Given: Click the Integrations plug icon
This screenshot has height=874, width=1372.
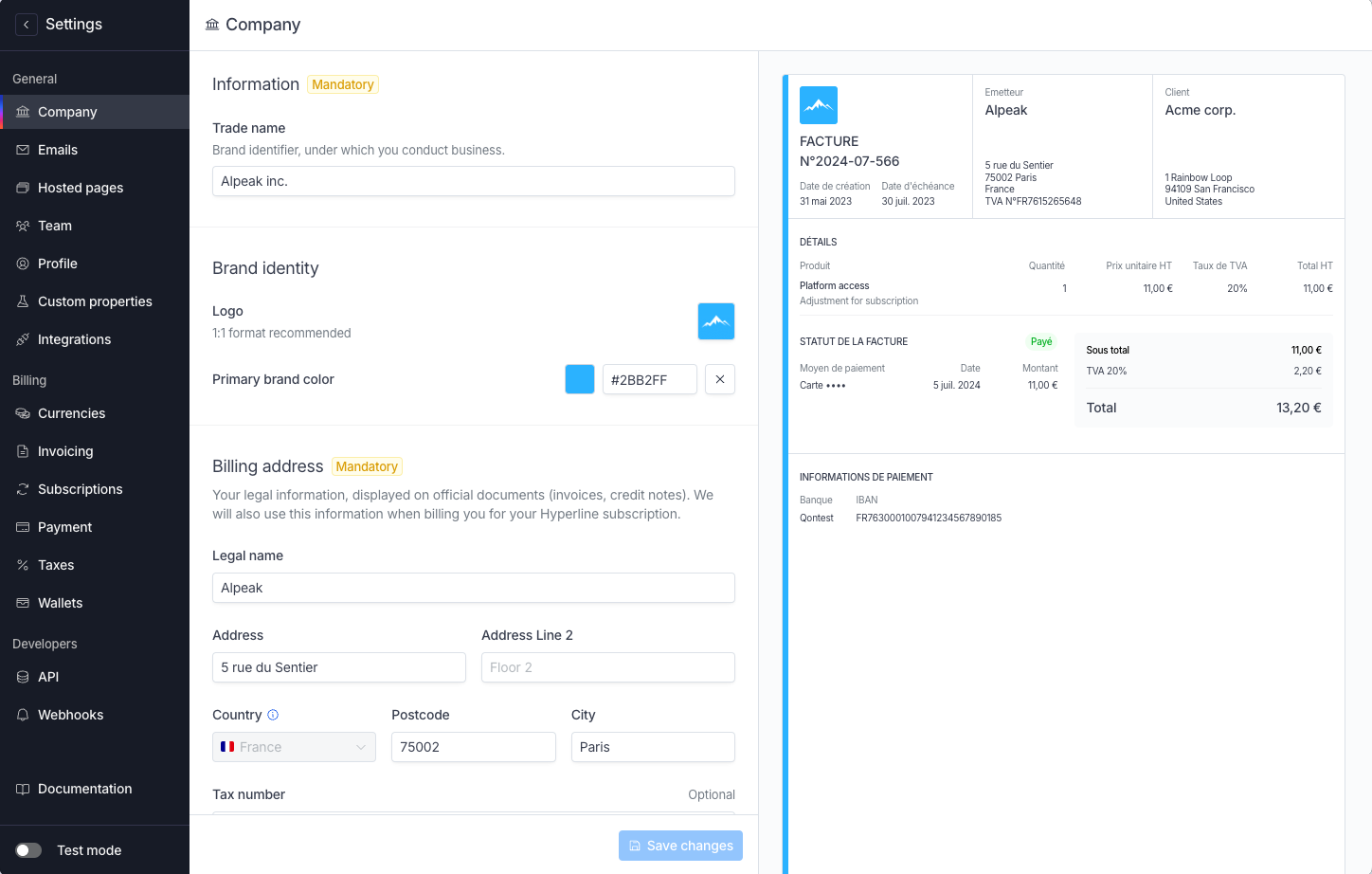Looking at the screenshot, I should [x=23, y=339].
